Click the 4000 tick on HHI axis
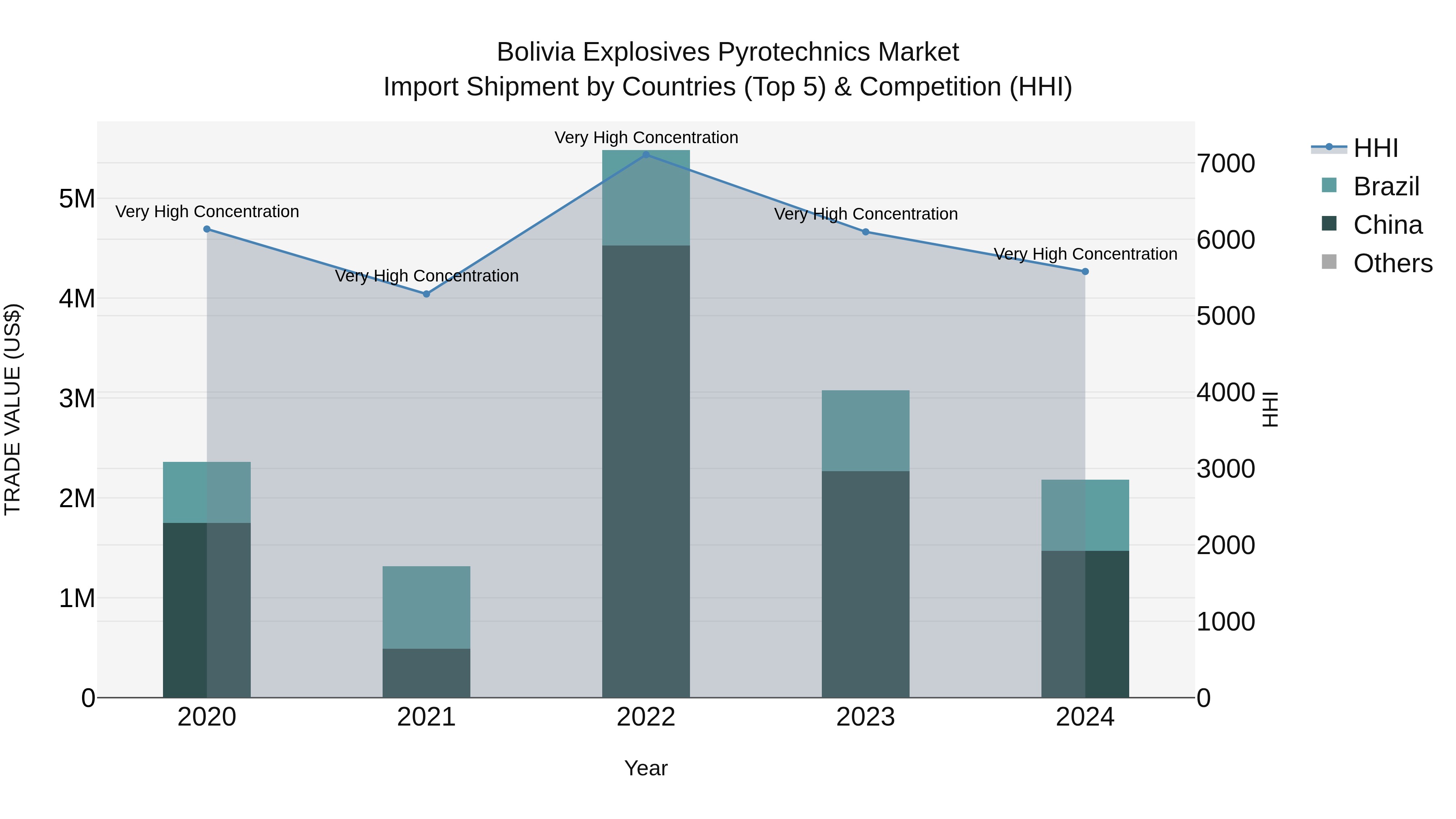 pyautogui.click(x=1226, y=392)
